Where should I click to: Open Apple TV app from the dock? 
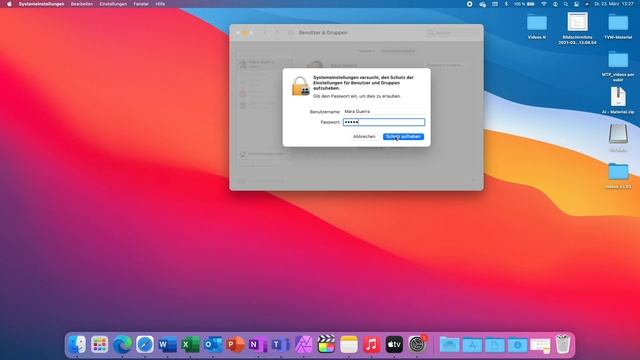pos(394,344)
